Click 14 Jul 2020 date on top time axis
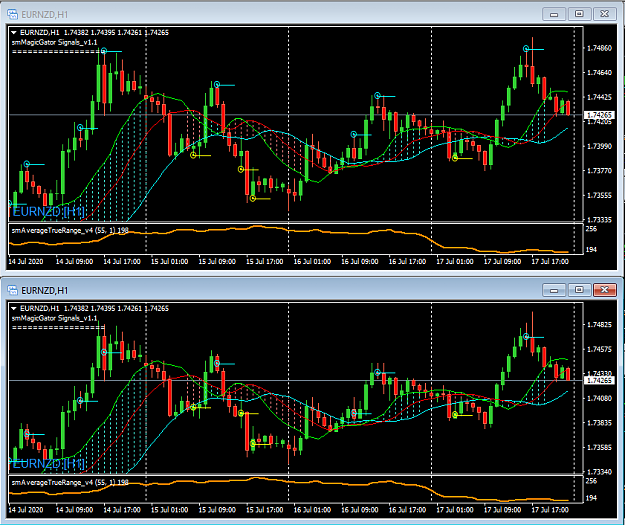Image resolution: width=625 pixels, height=525 pixels. click(26, 262)
